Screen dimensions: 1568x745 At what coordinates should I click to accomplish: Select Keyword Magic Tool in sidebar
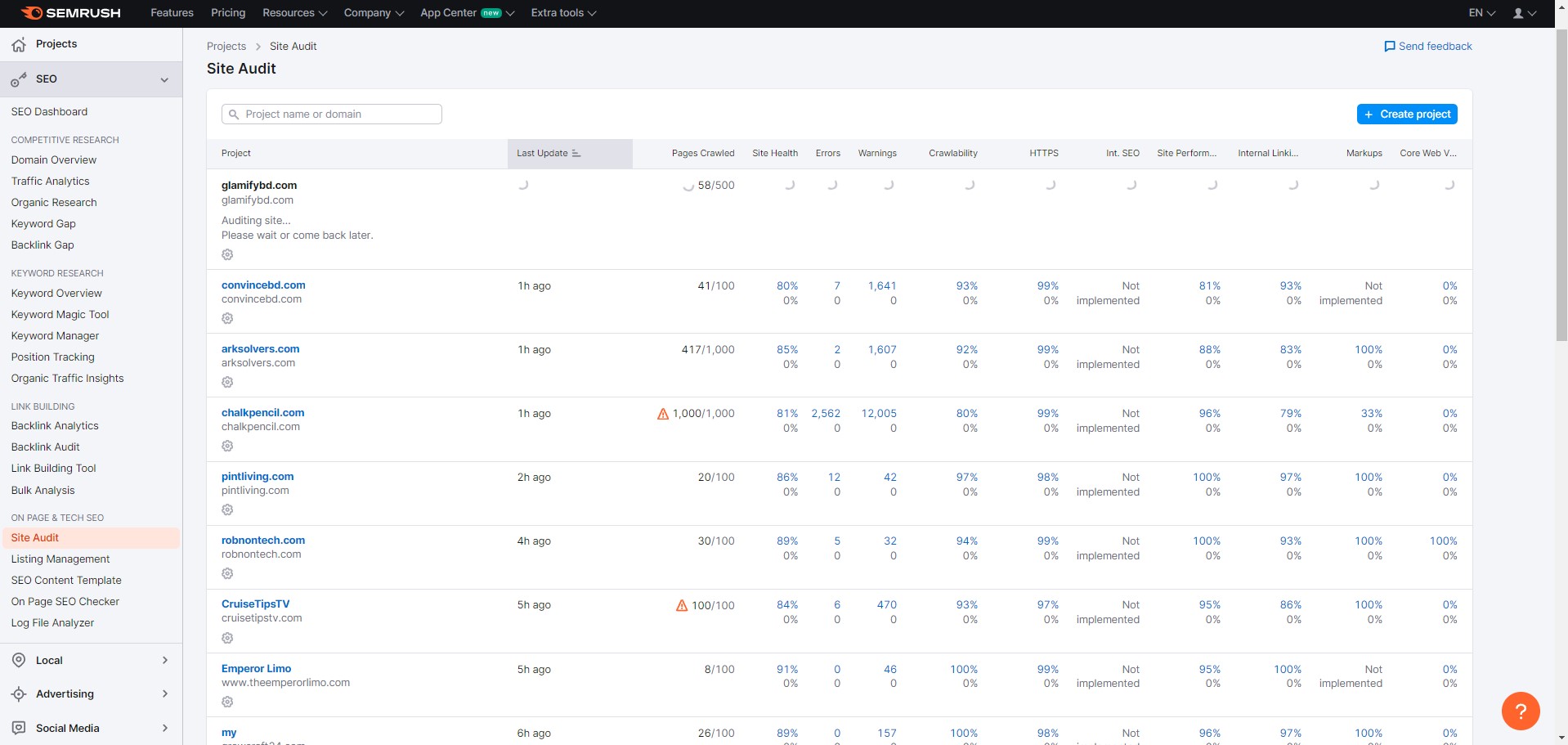pyautogui.click(x=60, y=315)
